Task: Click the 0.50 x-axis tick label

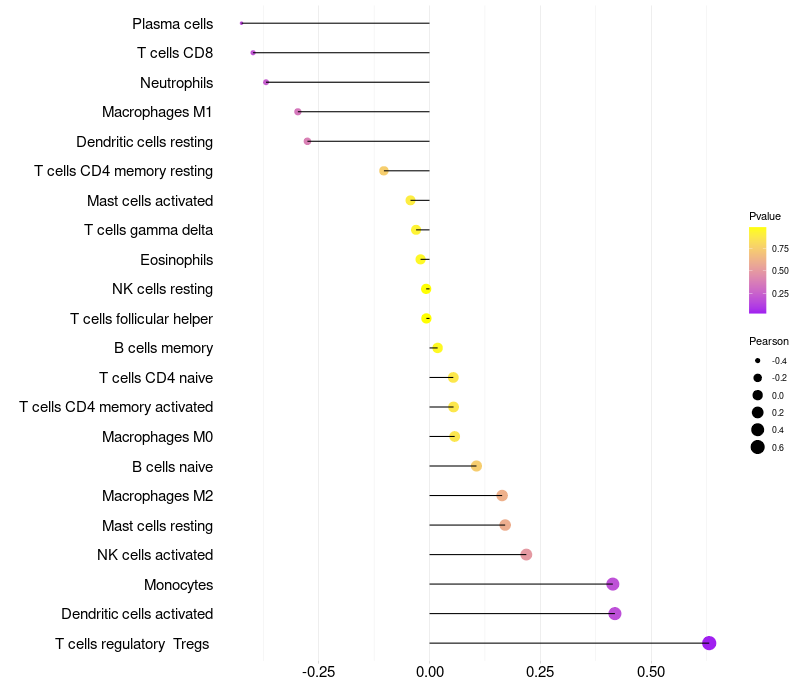Action: [x=651, y=672]
